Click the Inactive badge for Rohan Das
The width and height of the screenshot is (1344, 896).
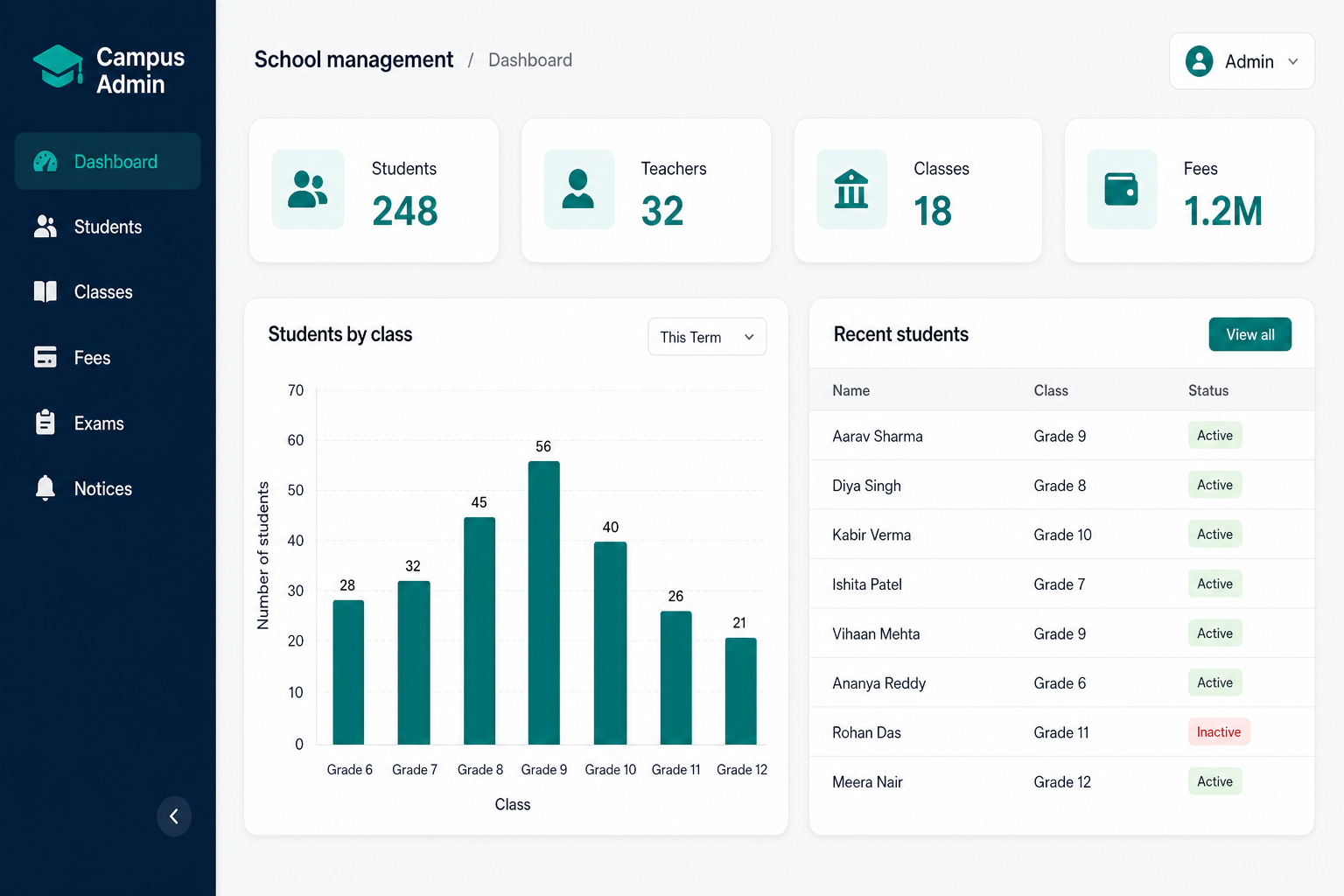[1219, 731]
